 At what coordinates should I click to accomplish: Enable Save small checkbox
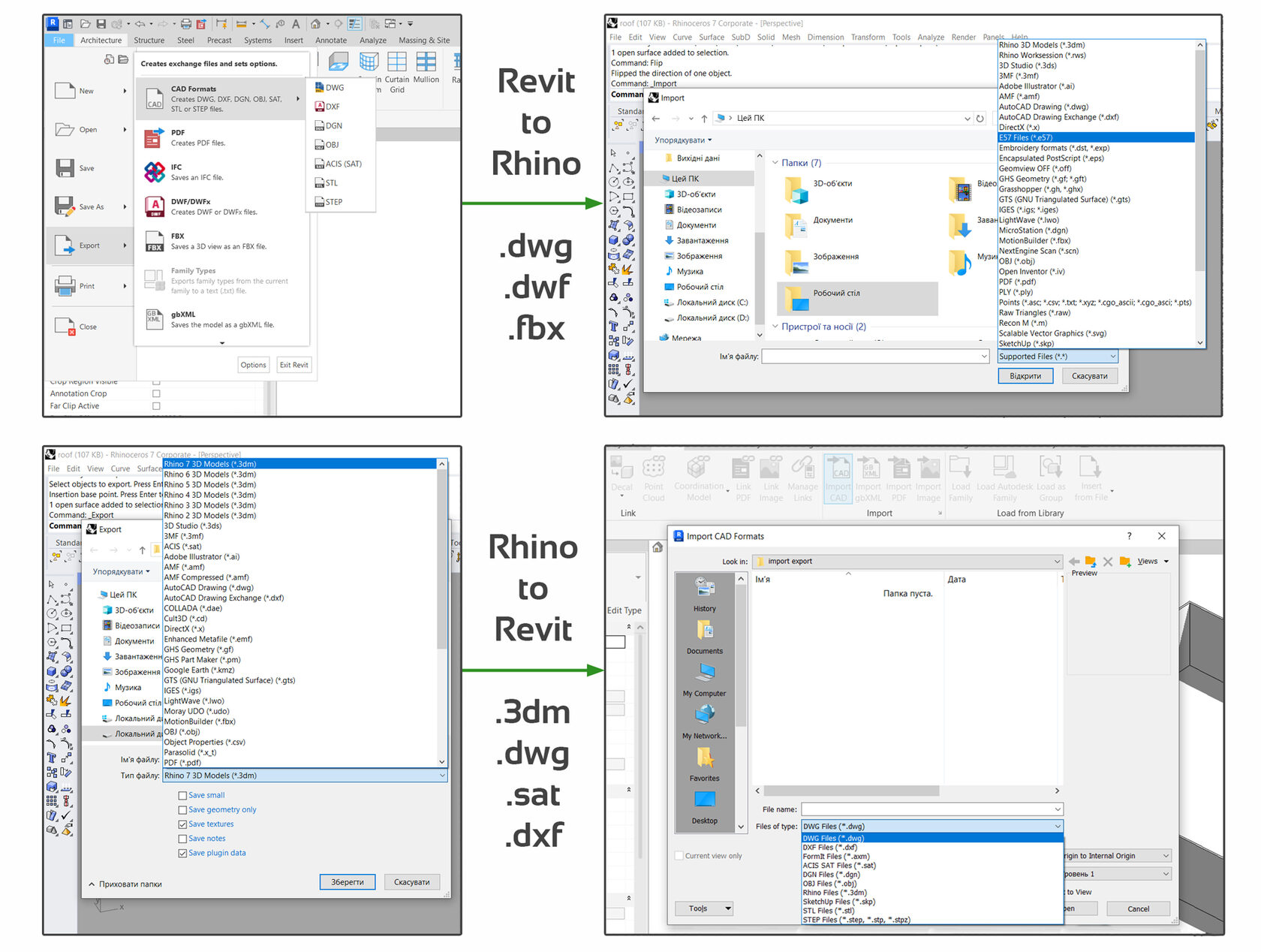182,795
